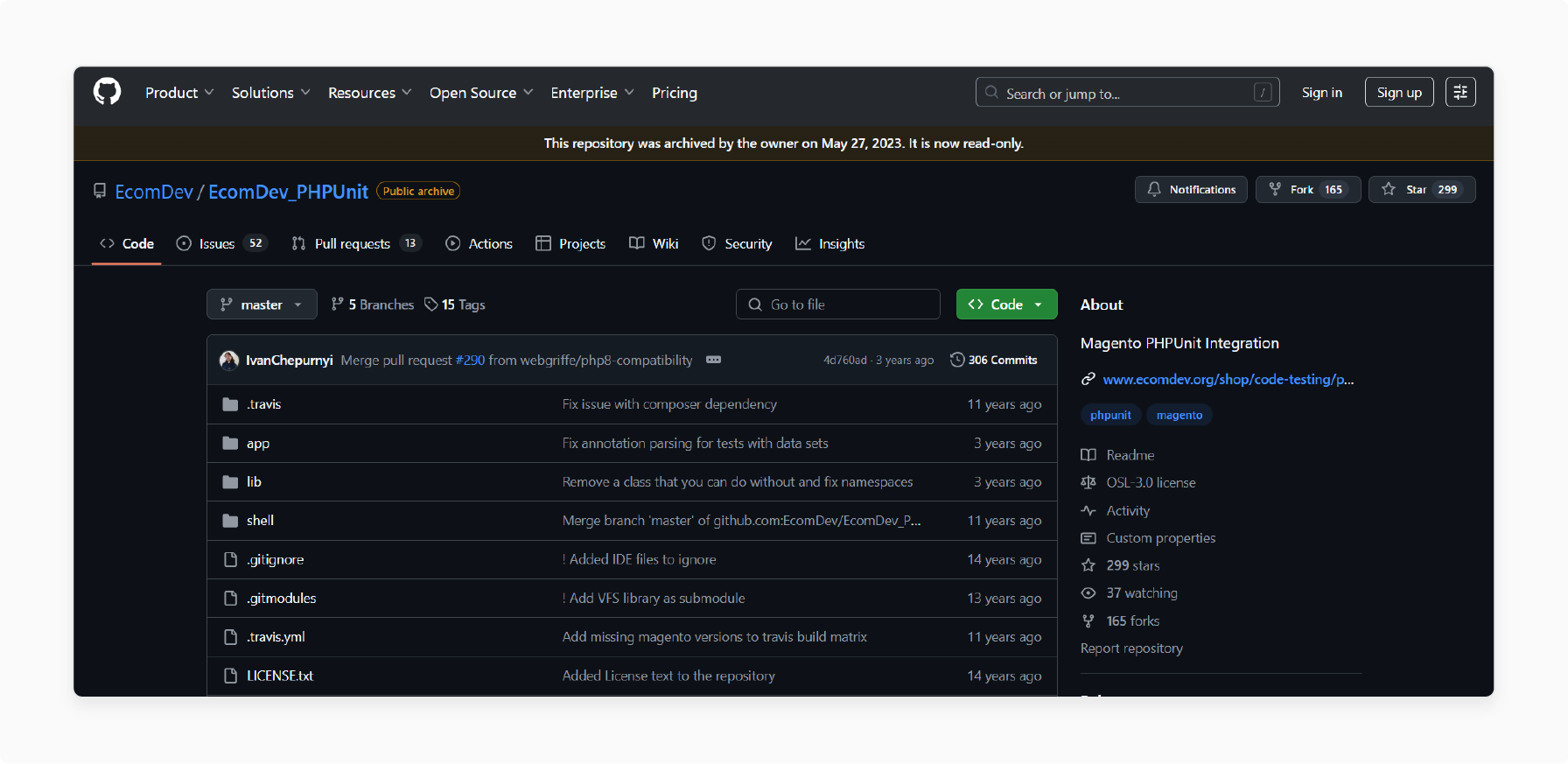Click the tag icon by 15 Tags

pos(431,305)
